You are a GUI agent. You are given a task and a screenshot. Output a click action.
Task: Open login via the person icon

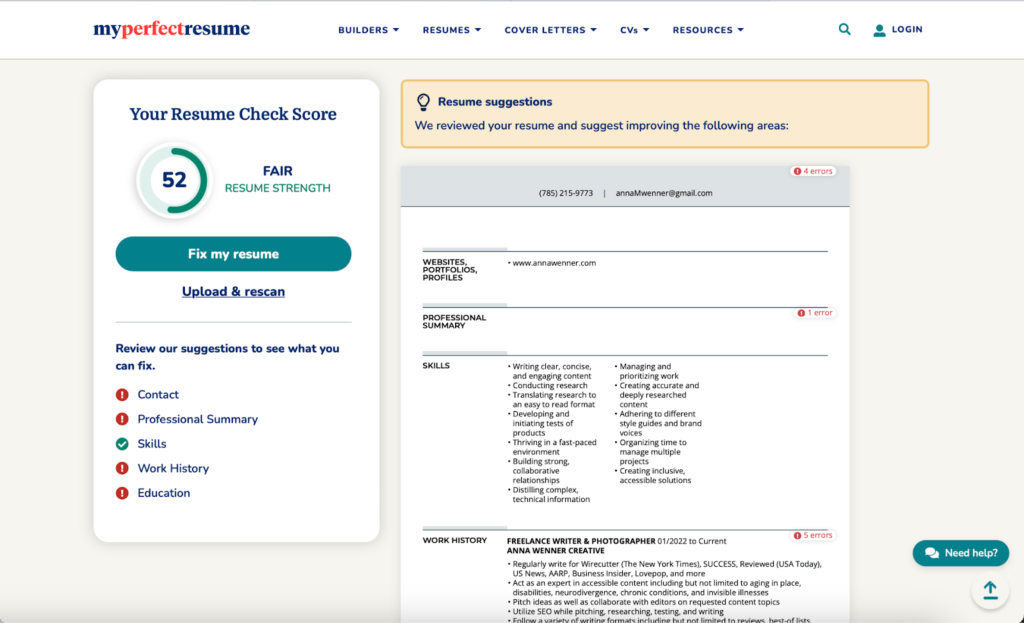(880, 29)
